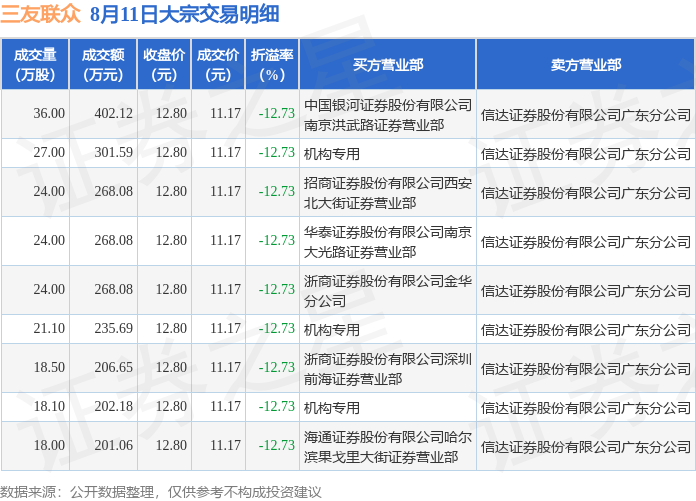This screenshot has height=501, width=696.
Task: Click the 三友联众 title text
Action: [41, 14]
